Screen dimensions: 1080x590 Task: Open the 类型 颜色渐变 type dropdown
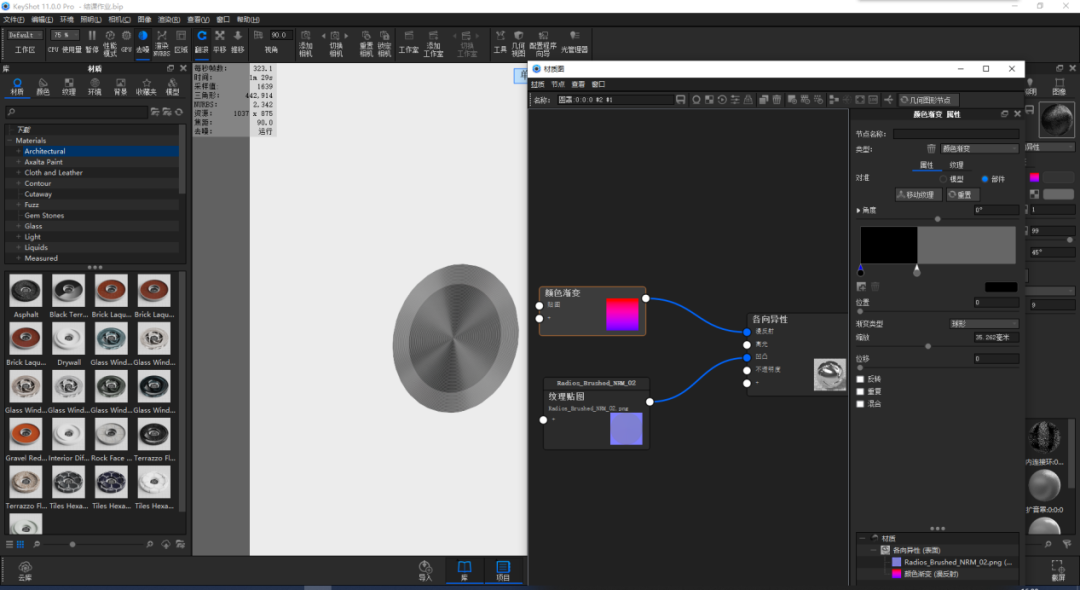tap(979, 149)
